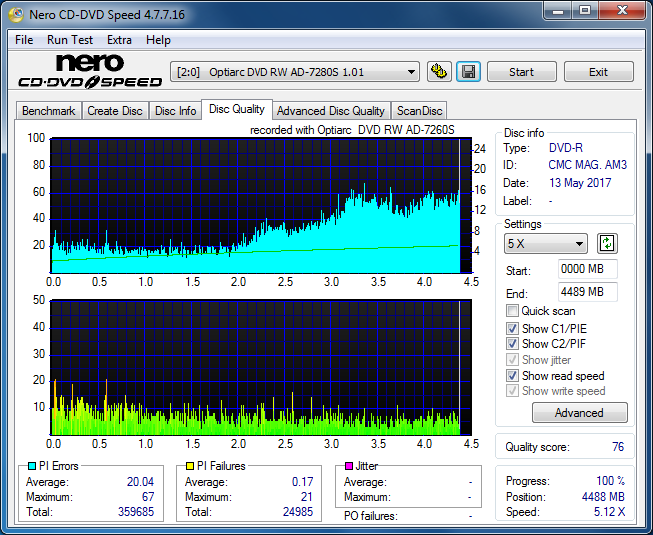Open the Run Test menu
The height and width of the screenshot is (535, 653).
pos(70,40)
